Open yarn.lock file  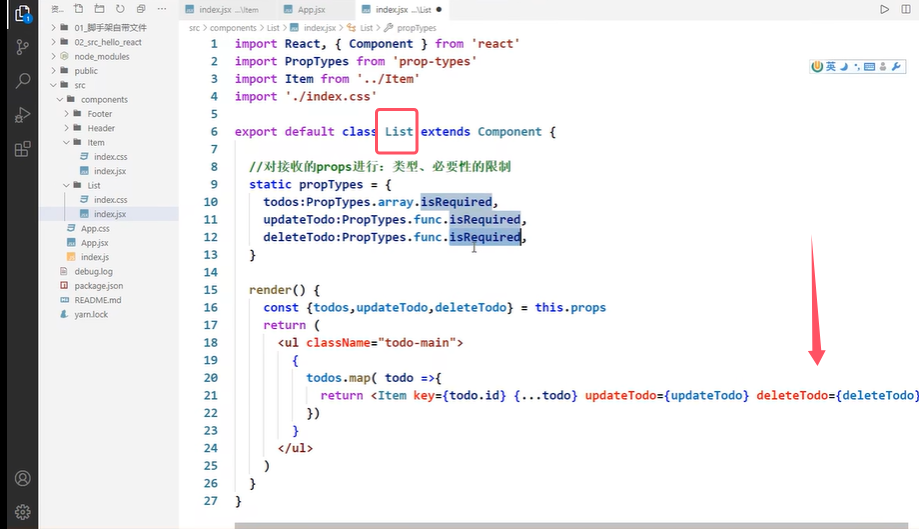(x=91, y=315)
